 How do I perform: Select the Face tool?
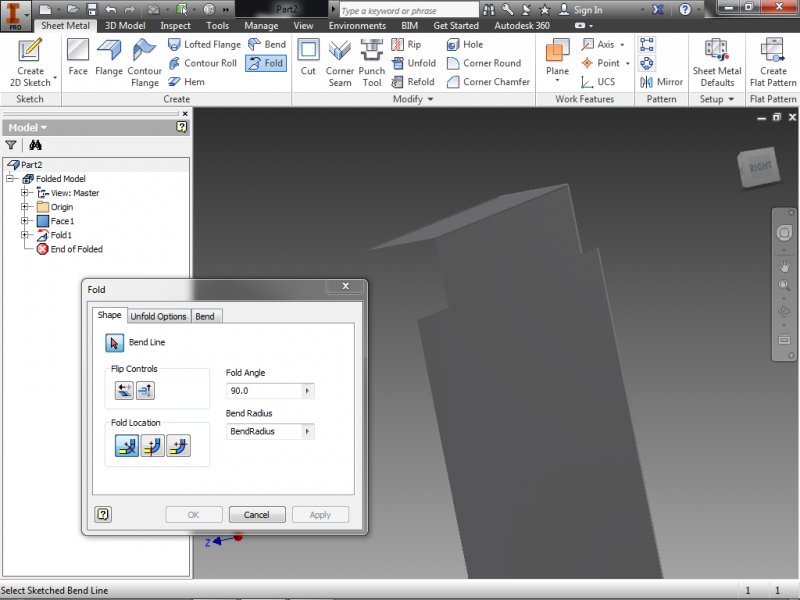pyautogui.click(x=78, y=57)
